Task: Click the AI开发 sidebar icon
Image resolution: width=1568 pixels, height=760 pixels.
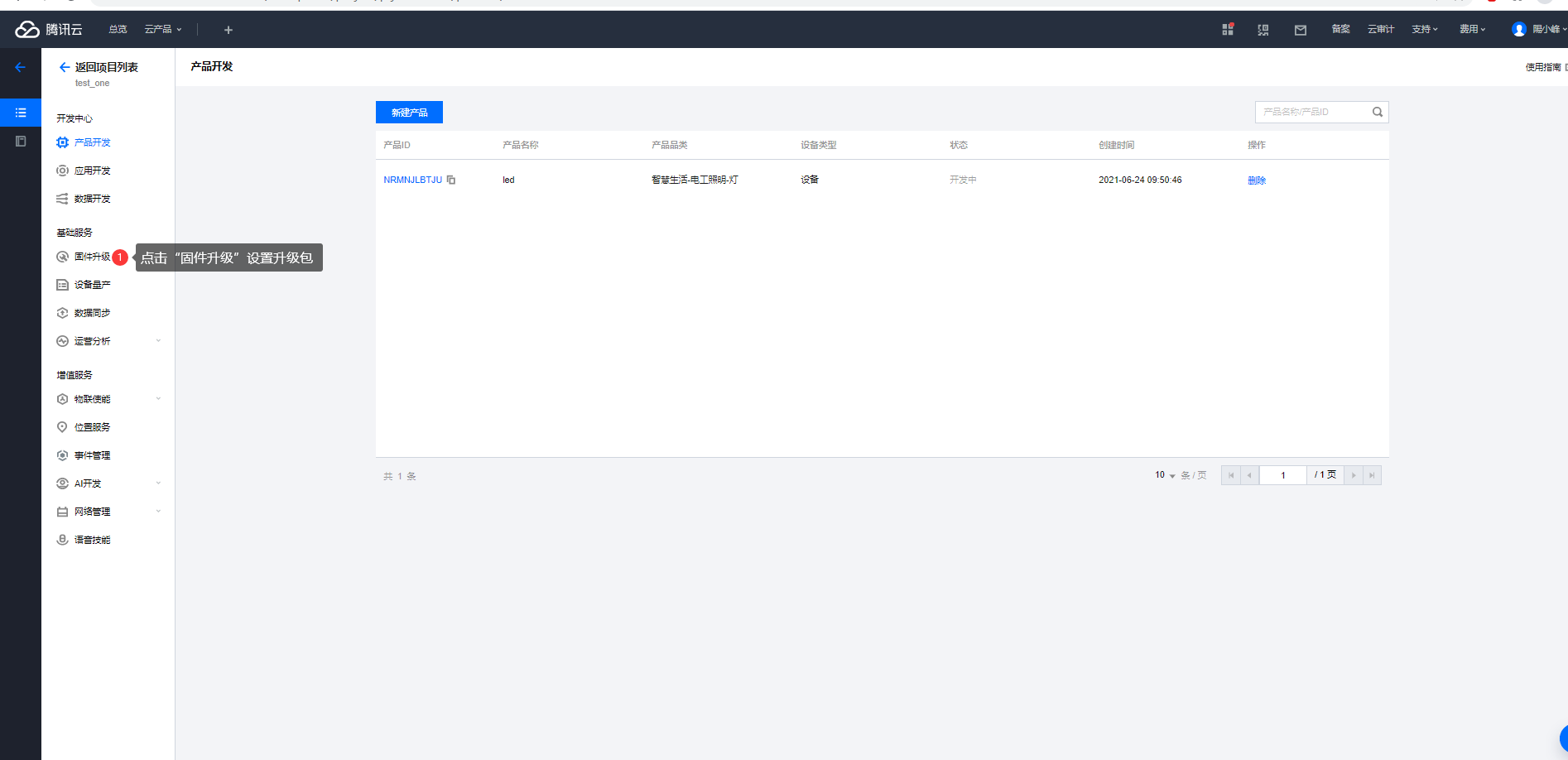Action: coord(62,483)
